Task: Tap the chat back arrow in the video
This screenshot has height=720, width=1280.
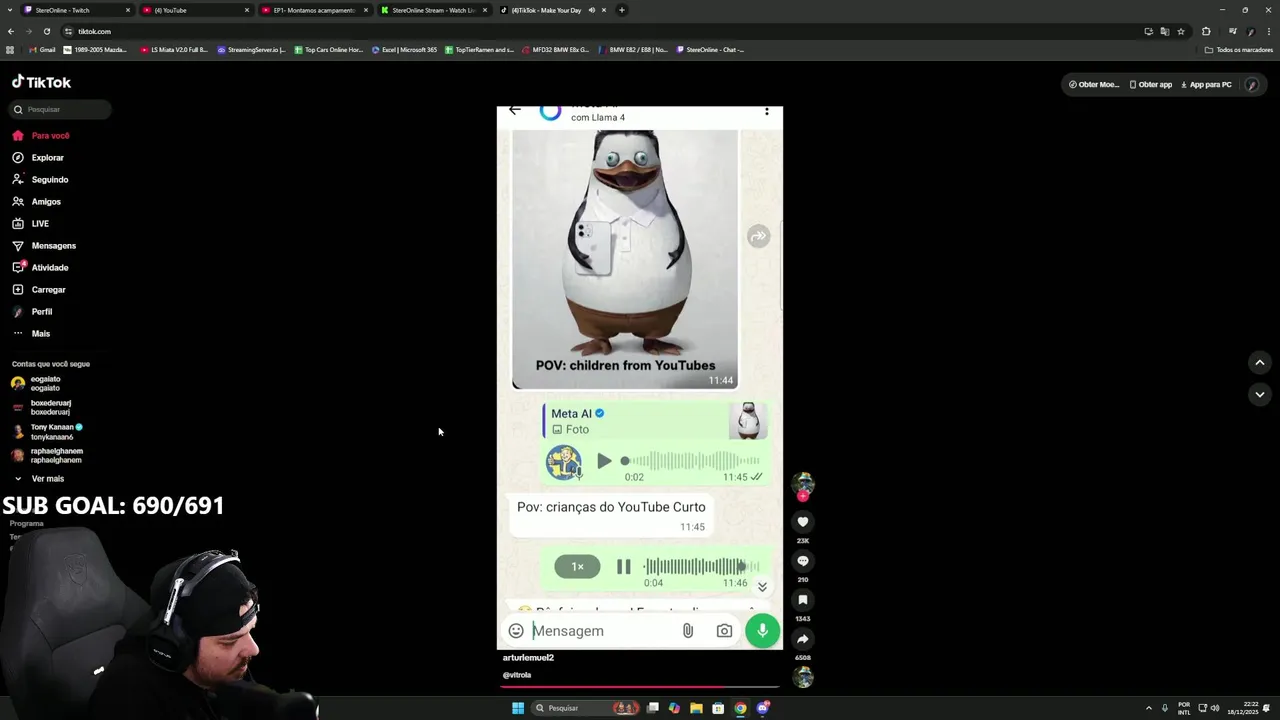Action: [x=514, y=110]
